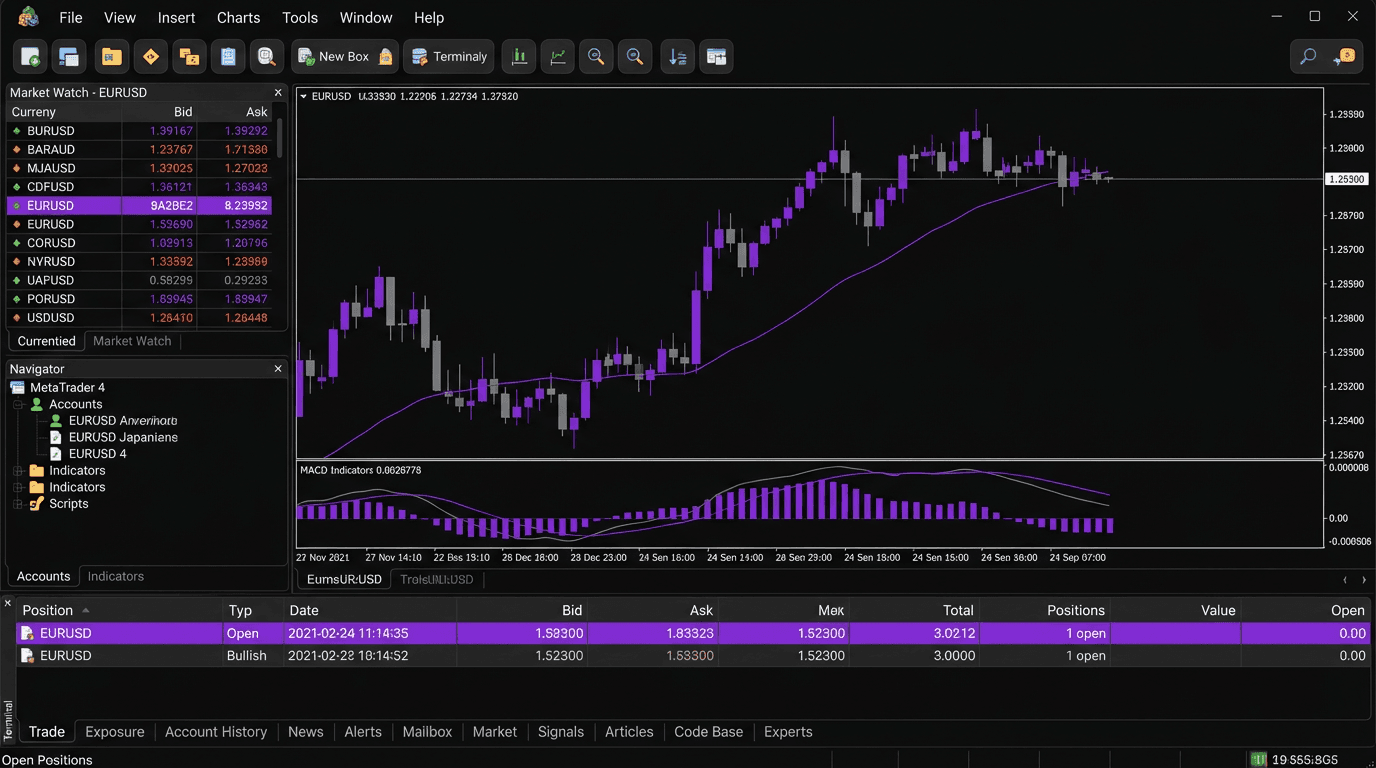Switch chart to line chart icon
Screen dimensions: 1376x768
coord(558,57)
